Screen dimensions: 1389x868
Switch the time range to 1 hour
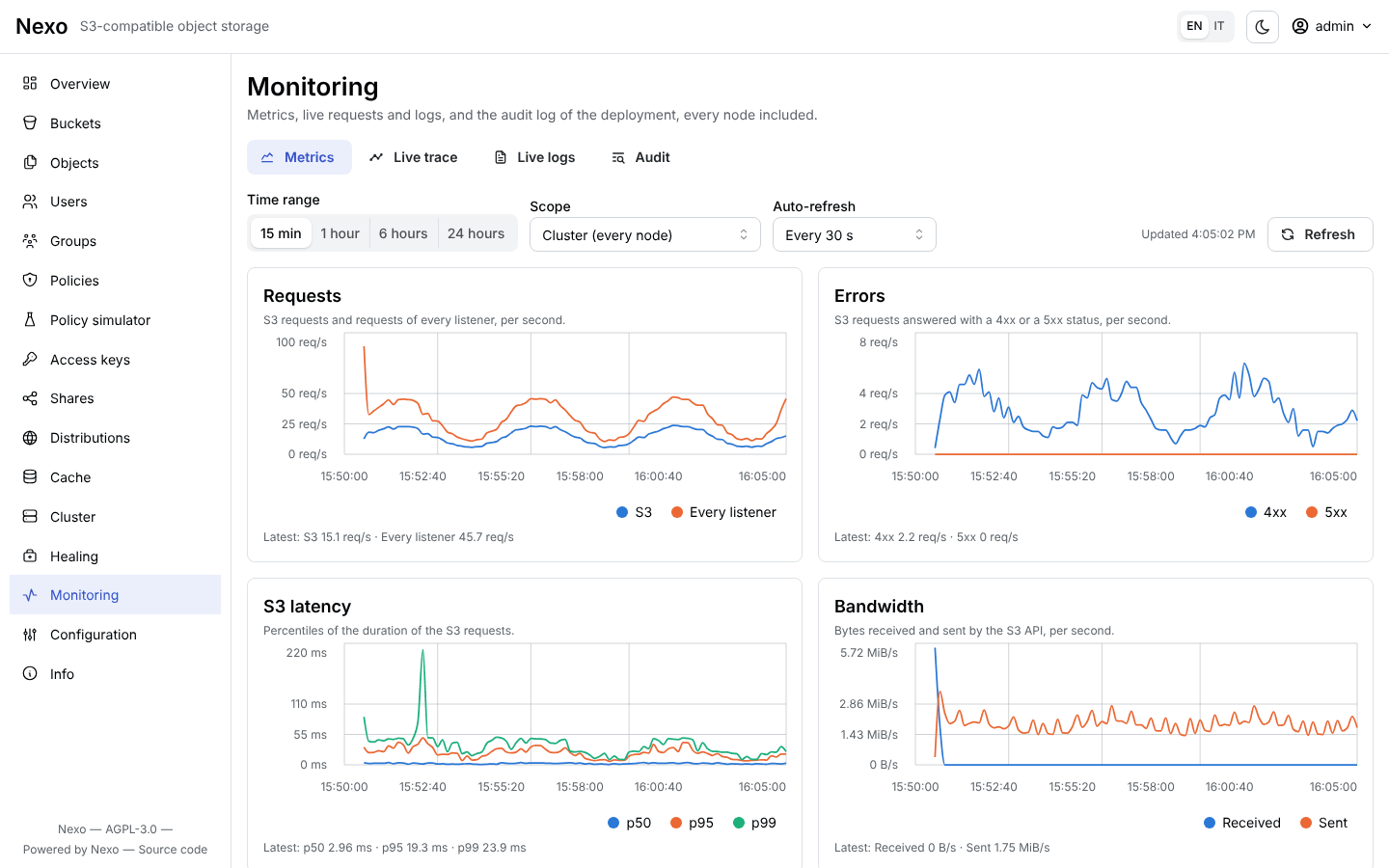340,233
